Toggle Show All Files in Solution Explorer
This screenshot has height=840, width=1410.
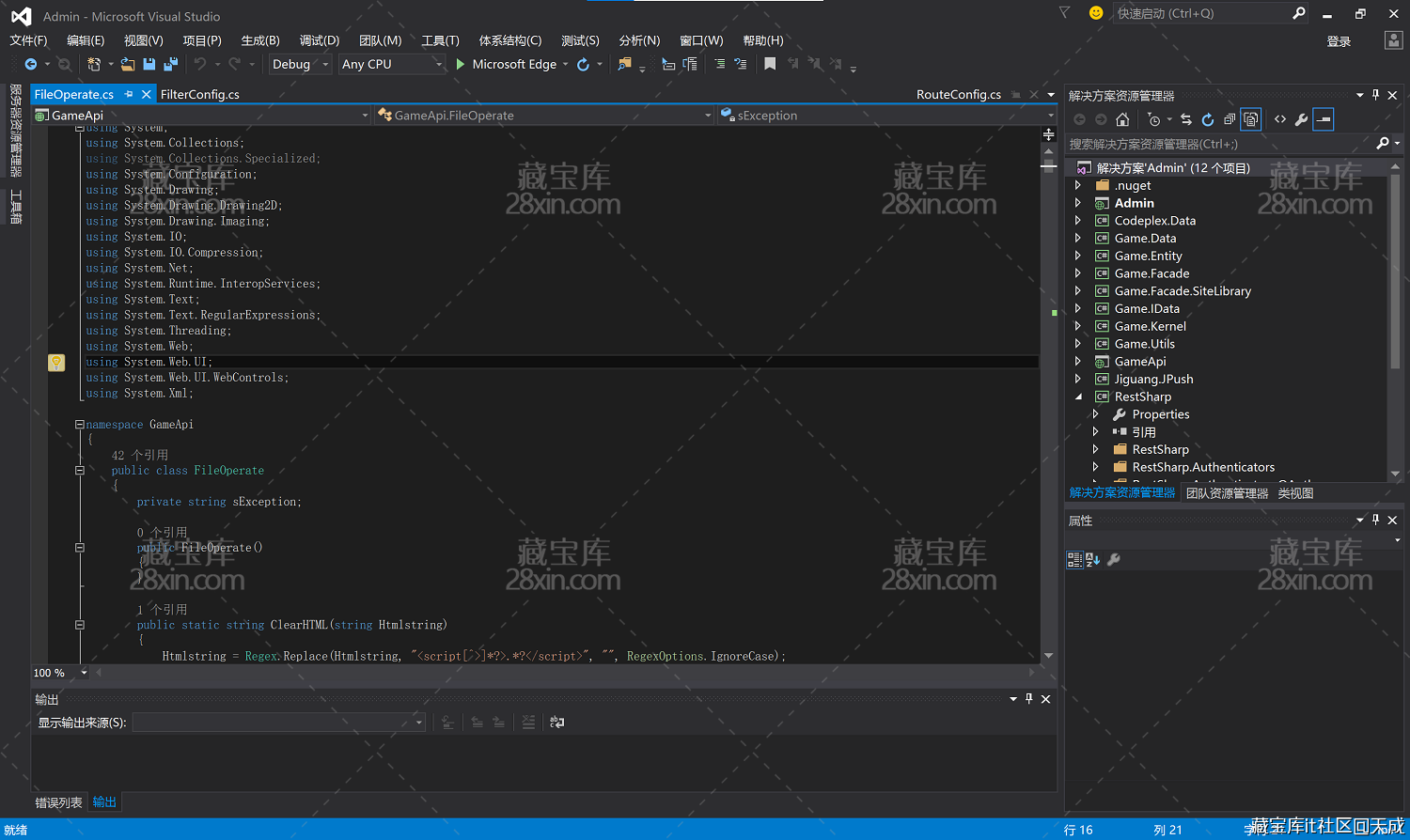(1251, 119)
